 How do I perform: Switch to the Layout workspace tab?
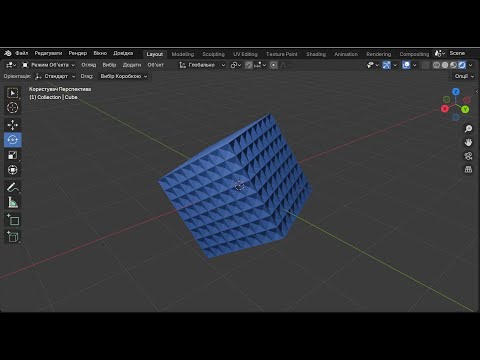pyautogui.click(x=155, y=54)
